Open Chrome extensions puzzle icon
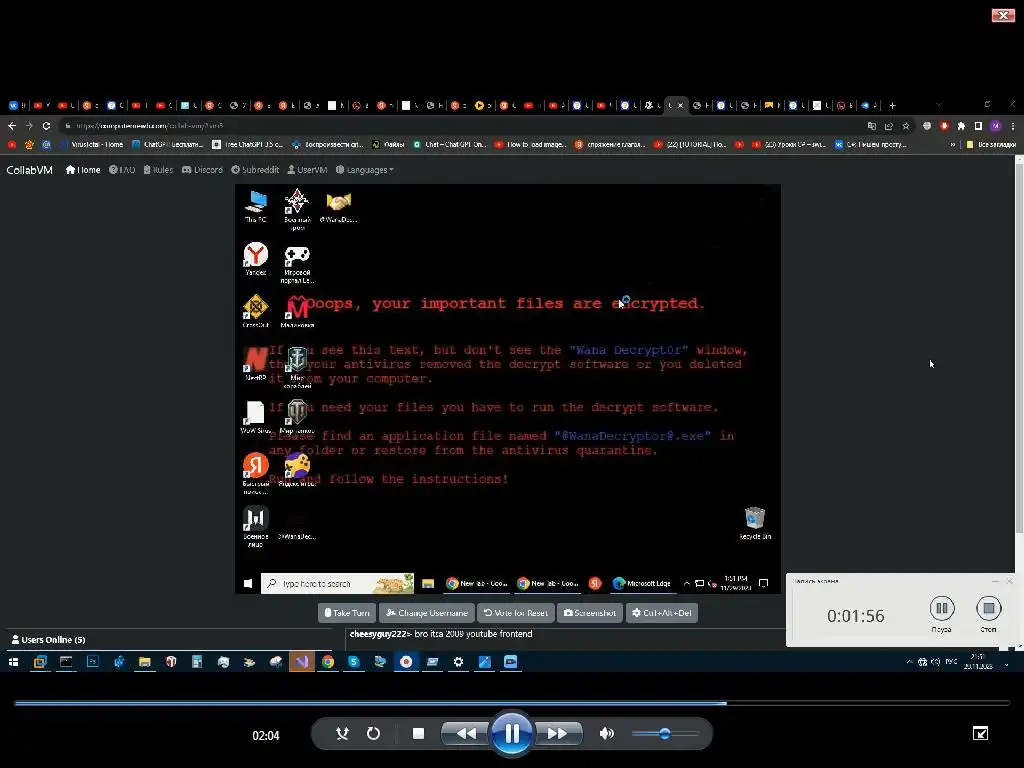Image resolution: width=1024 pixels, height=768 pixels. (x=961, y=126)
